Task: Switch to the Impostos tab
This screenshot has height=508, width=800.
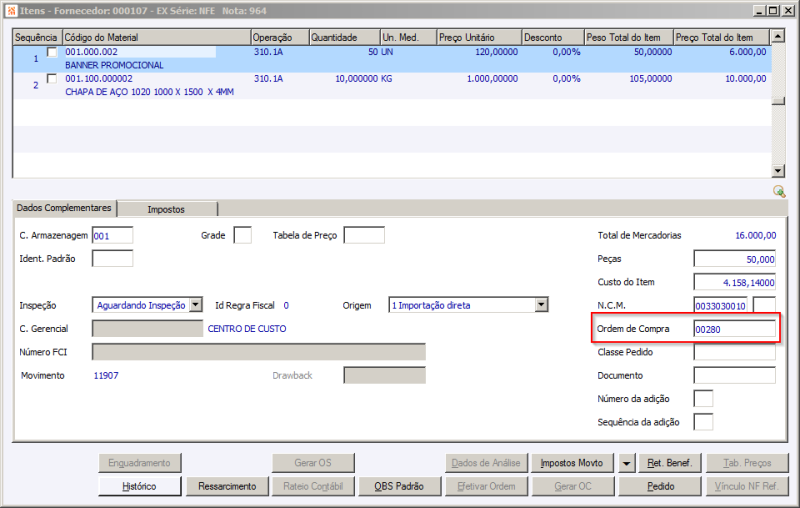Action: tap(166, 209)
